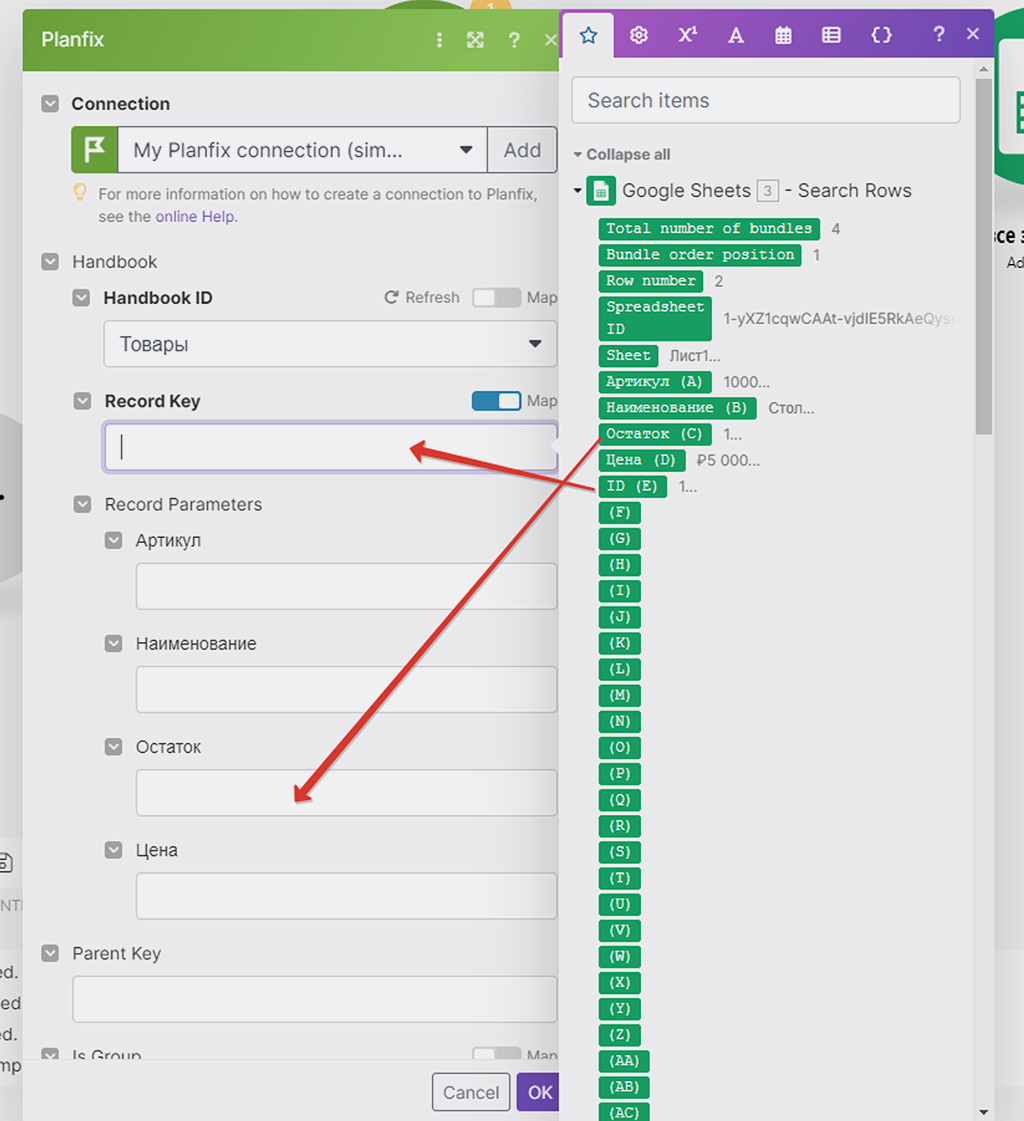
Task: Select the Наименование (B) token
Action: point(677,408)
